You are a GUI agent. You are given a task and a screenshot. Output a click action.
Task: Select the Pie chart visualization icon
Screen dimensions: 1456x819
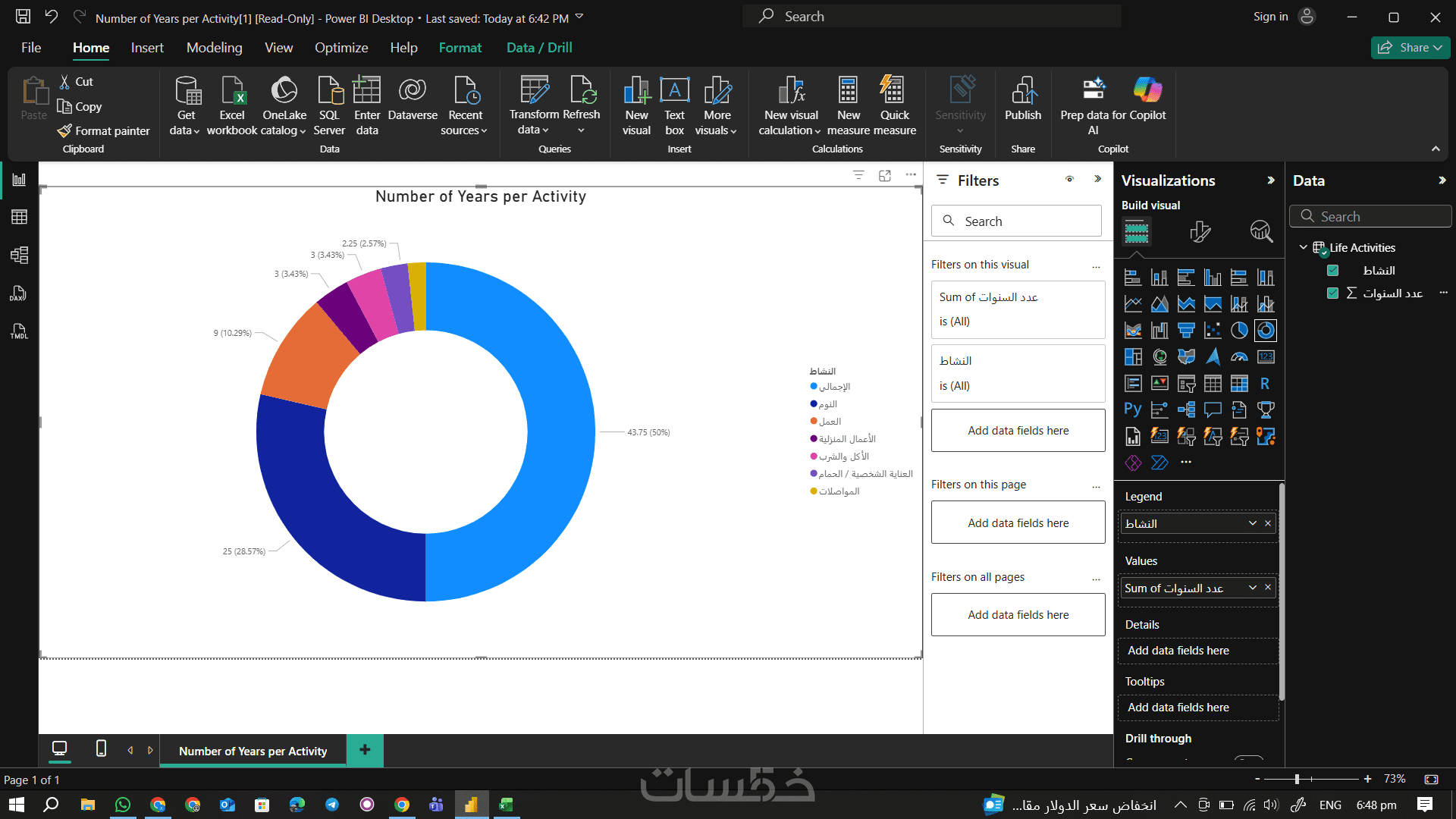(x=1239, y=331)
